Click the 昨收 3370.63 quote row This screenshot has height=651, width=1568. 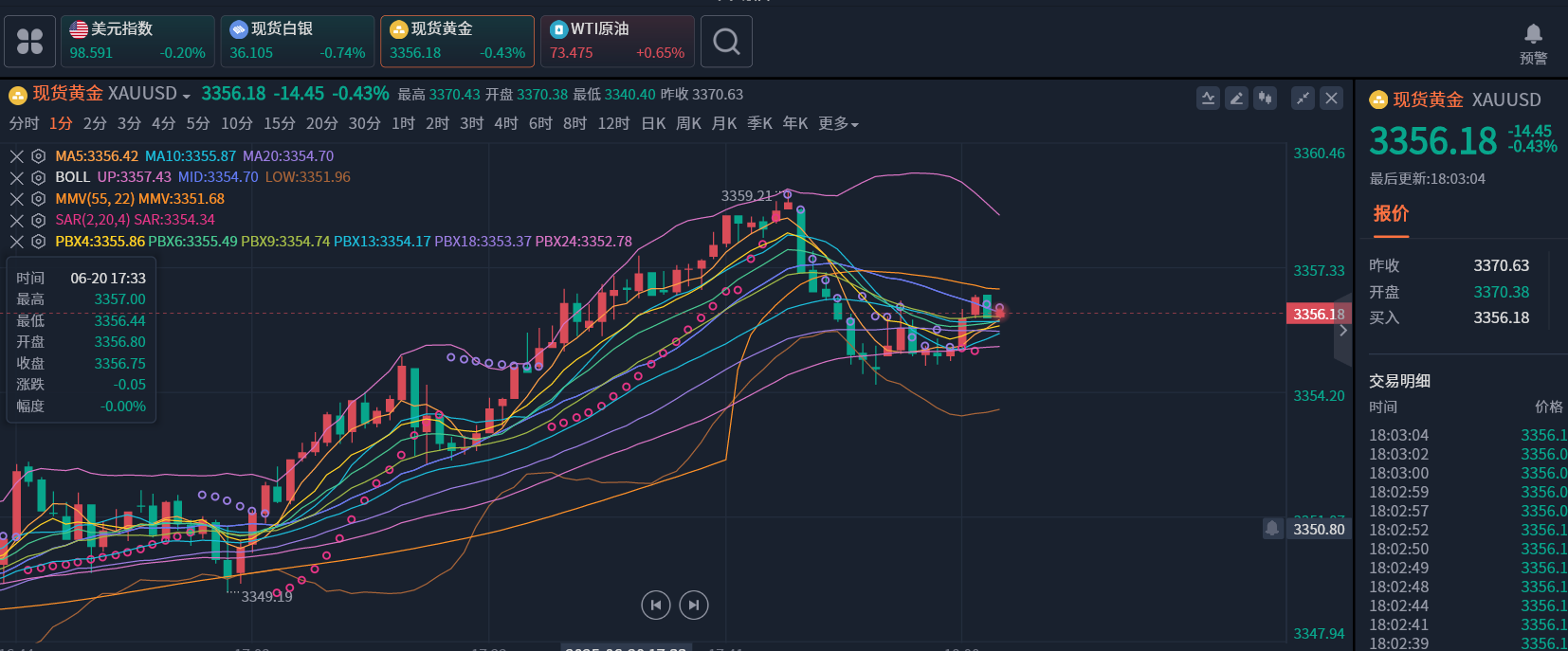[1449, 266]
